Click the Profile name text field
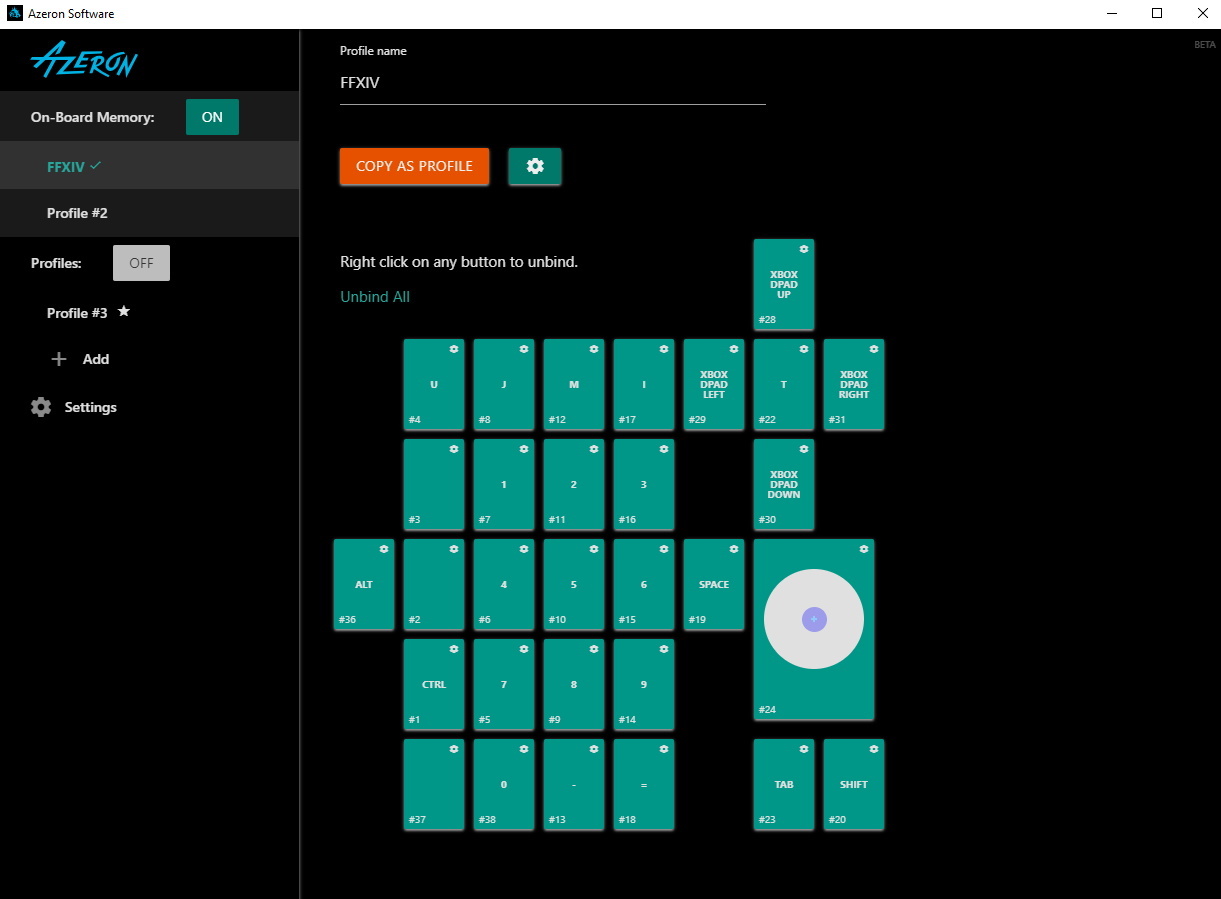Screen dimensions: 1221x899 point(552,84)
